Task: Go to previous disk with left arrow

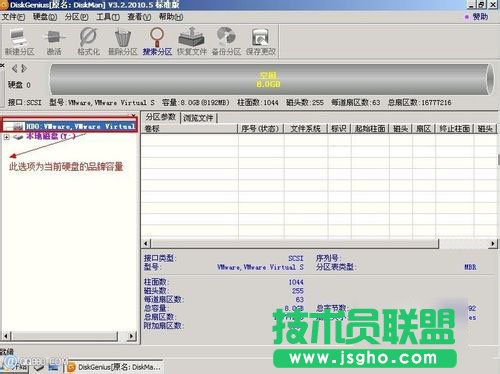Action: point(14,69)
